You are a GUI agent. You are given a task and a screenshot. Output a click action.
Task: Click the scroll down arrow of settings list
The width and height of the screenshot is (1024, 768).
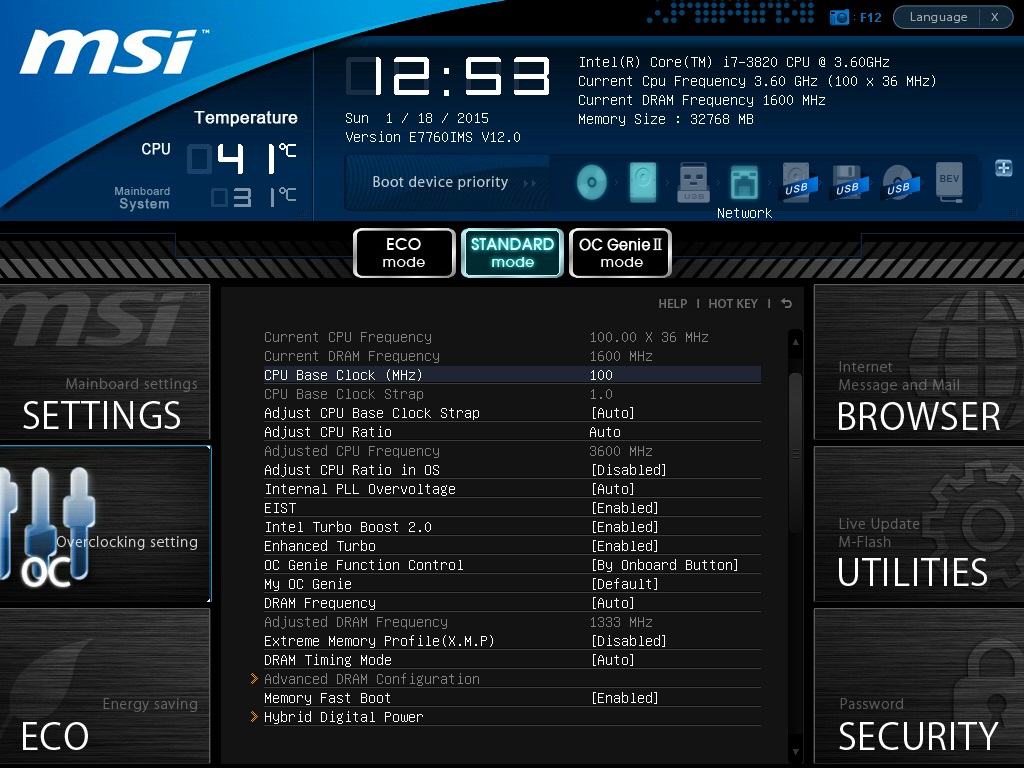click(795, 752)
